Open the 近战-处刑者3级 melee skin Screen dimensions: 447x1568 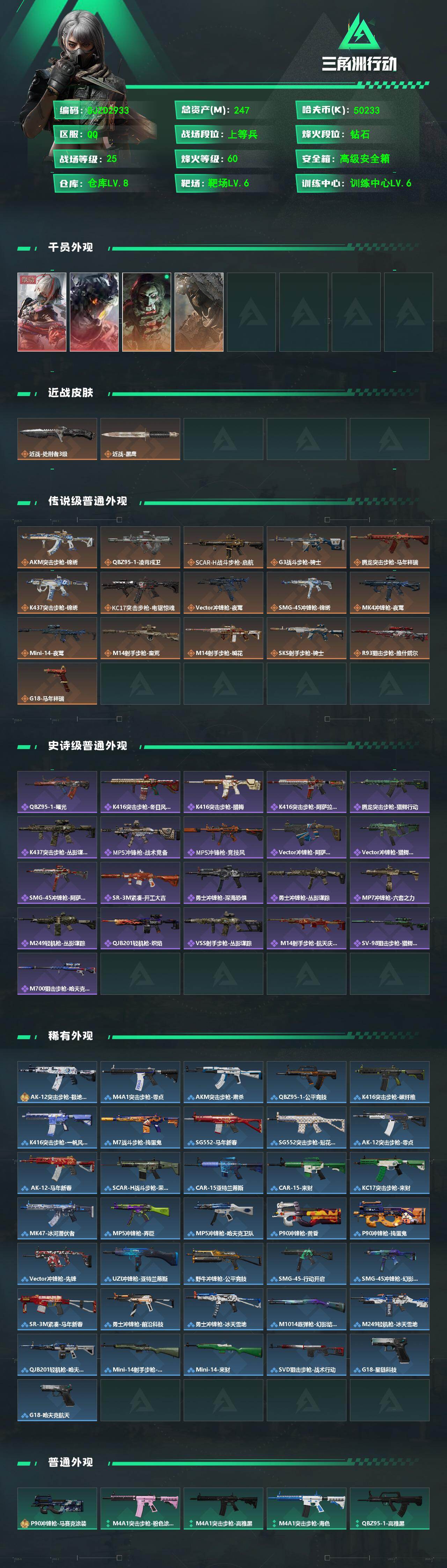coord(57,439)
